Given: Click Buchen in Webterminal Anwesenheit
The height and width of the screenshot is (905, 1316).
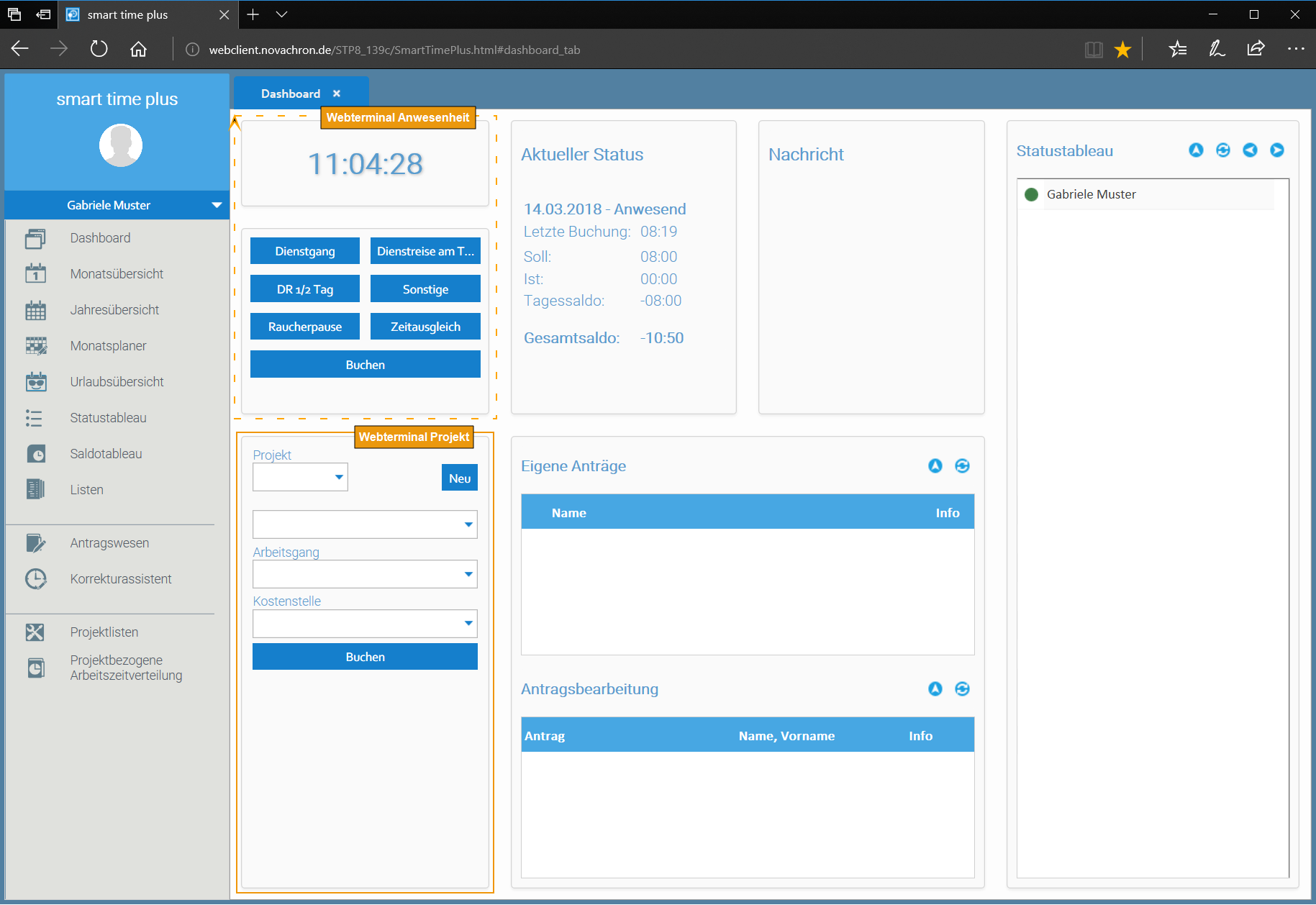Looking at the screenshot, I should (x=366, y=365).
